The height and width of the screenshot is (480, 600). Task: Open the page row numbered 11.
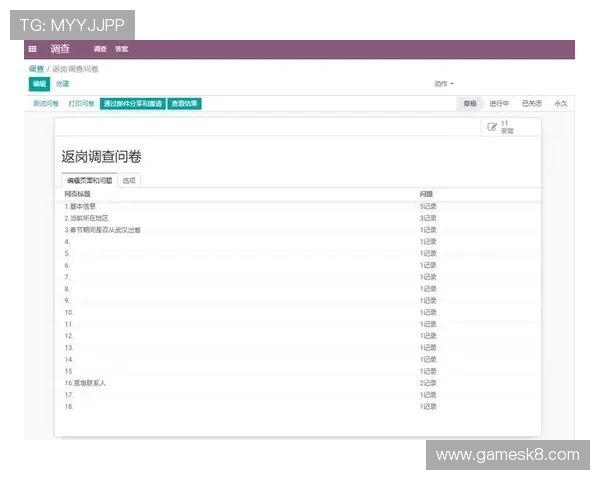click(298, 324)
